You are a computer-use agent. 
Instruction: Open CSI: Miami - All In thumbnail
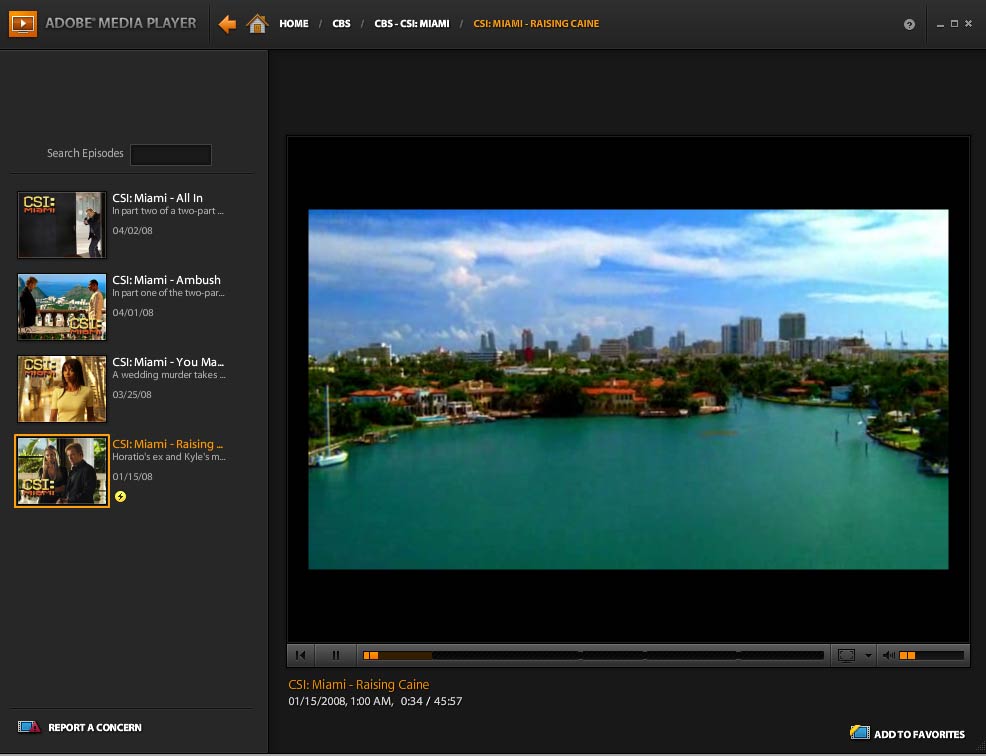[62, 225]
